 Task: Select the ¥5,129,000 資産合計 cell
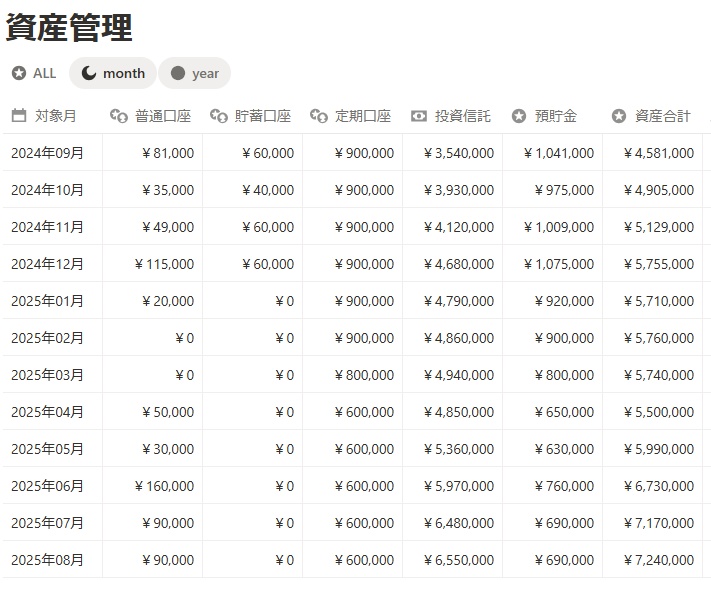point(653,227)
